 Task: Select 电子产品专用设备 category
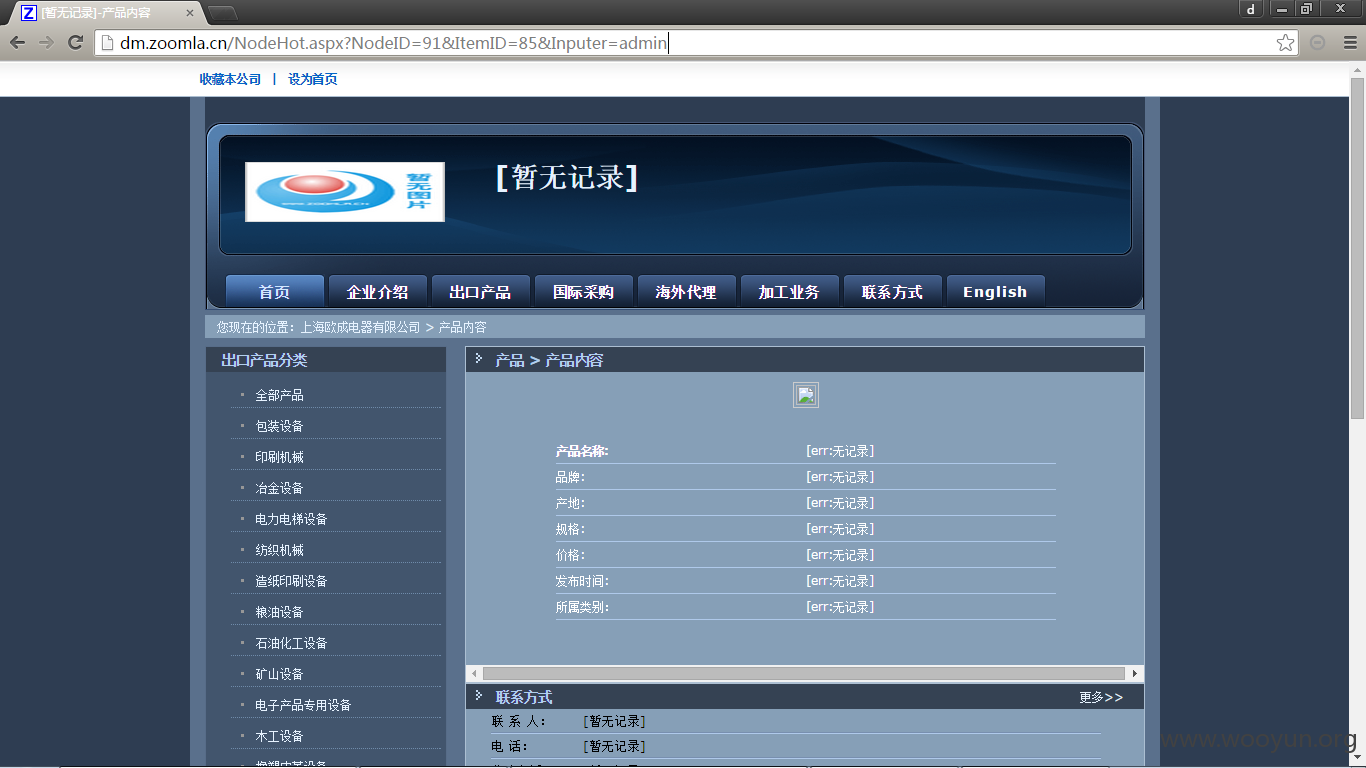303,705
